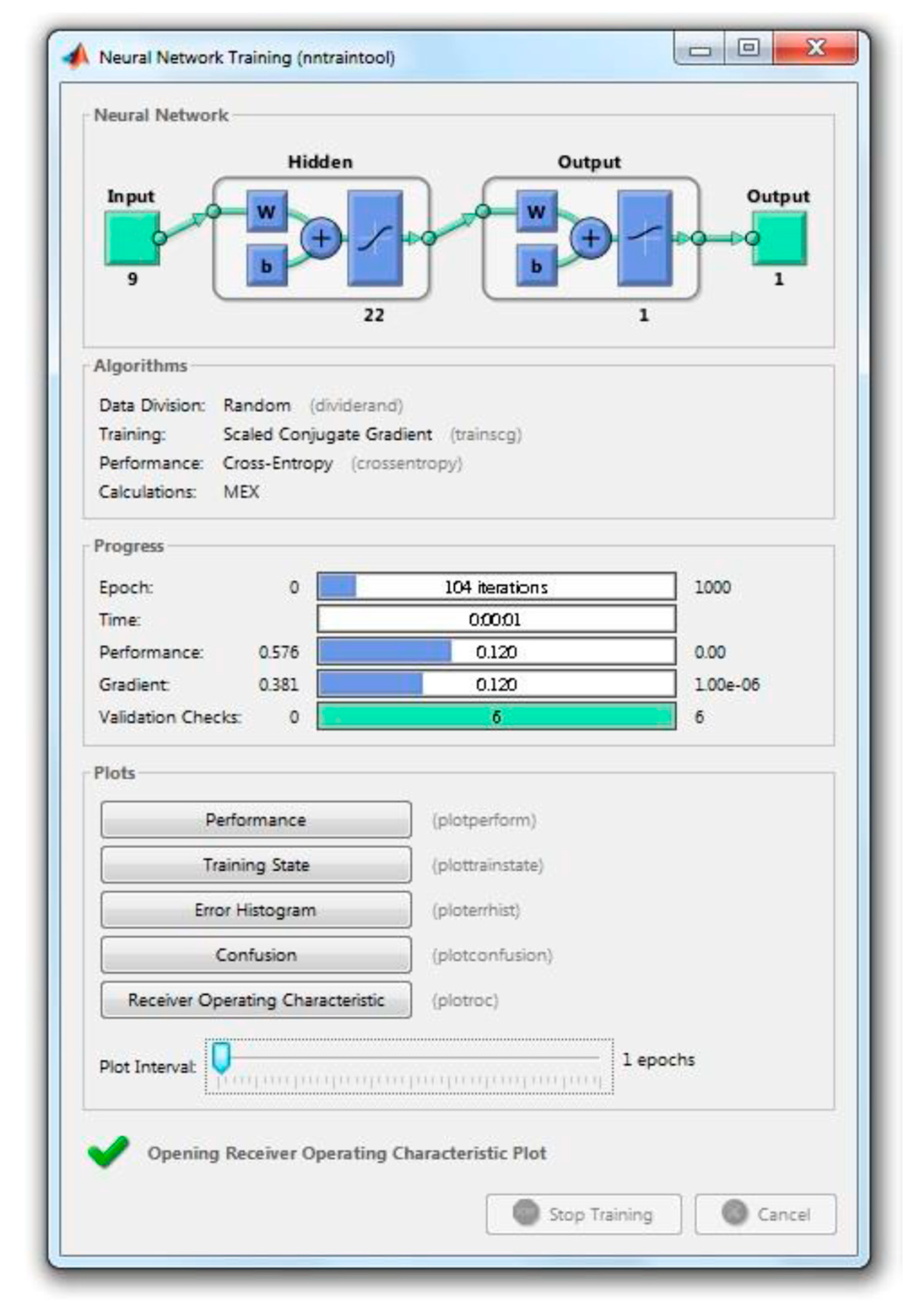Screen dimensions: 916x1316
Task: Click the Hidden layer weight W block
Action: click(x=267, y=211)
